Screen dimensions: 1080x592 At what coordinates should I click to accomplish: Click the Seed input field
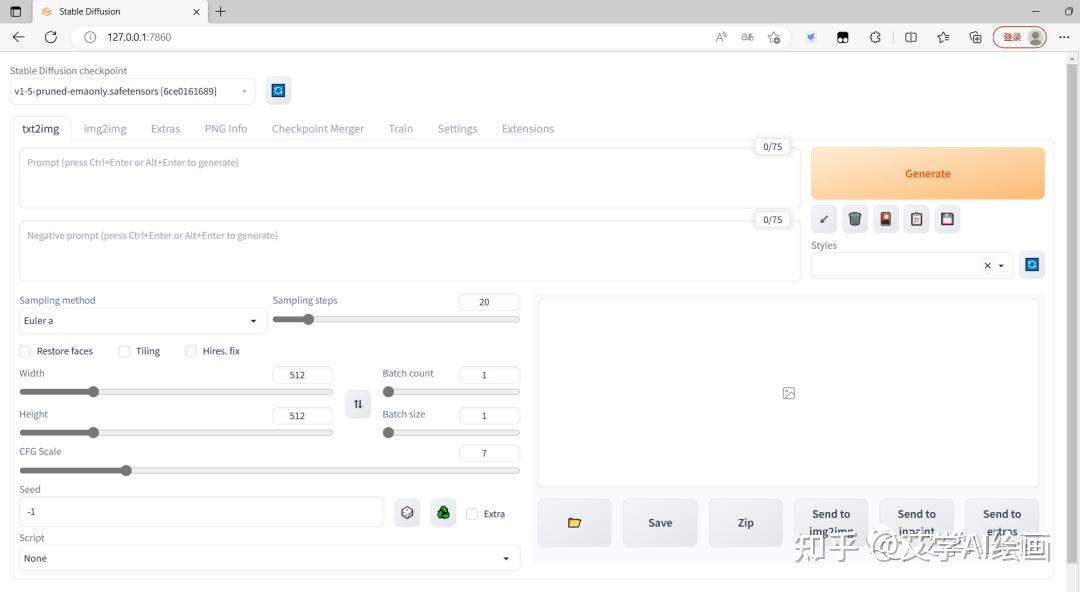click(x=201, y=512)
